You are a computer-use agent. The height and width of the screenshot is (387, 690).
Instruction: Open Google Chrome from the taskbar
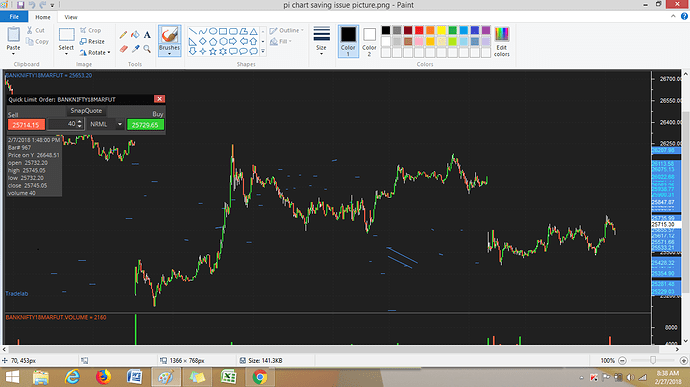[260, 377]
